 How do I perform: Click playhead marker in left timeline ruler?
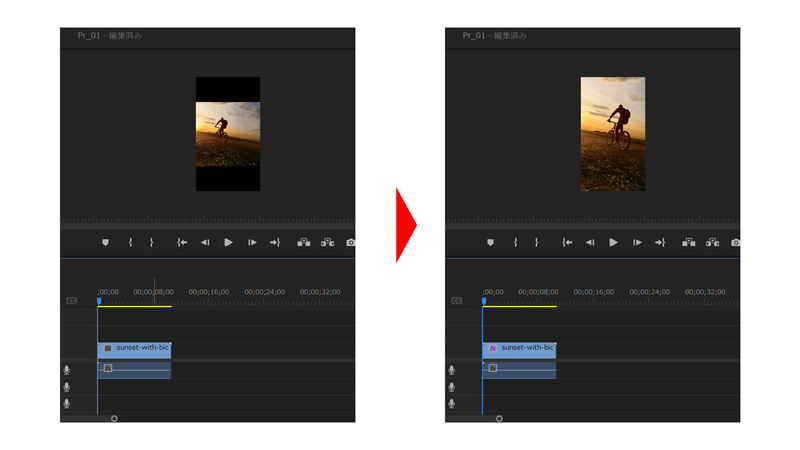[99, 302]
